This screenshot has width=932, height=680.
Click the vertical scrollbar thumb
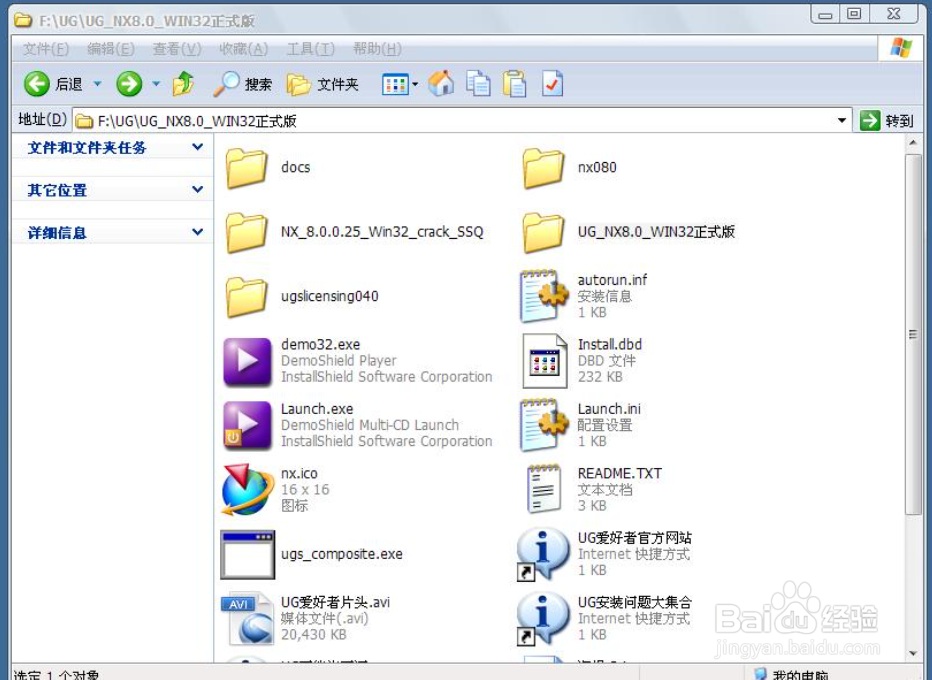[x=913, y=334]
